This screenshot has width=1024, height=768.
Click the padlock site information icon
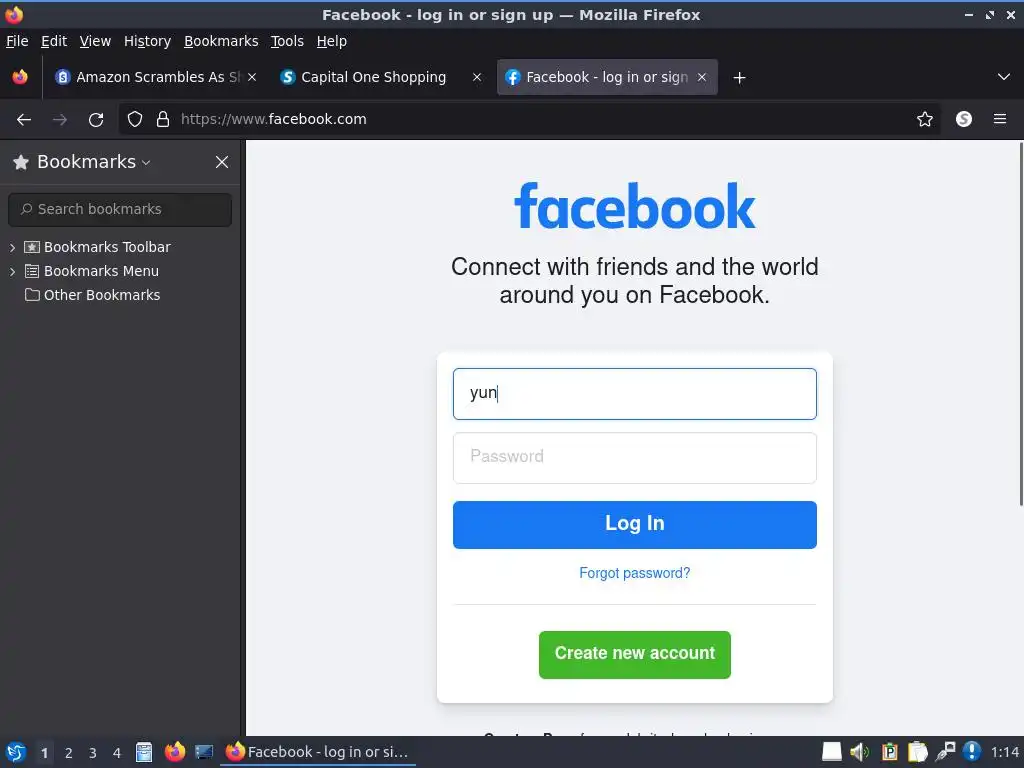tap(163, 120)
